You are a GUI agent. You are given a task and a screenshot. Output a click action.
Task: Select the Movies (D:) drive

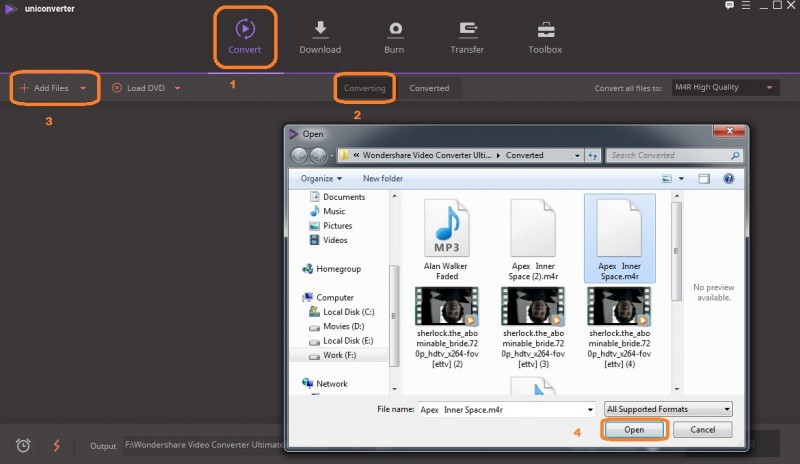tap(337, 326)
